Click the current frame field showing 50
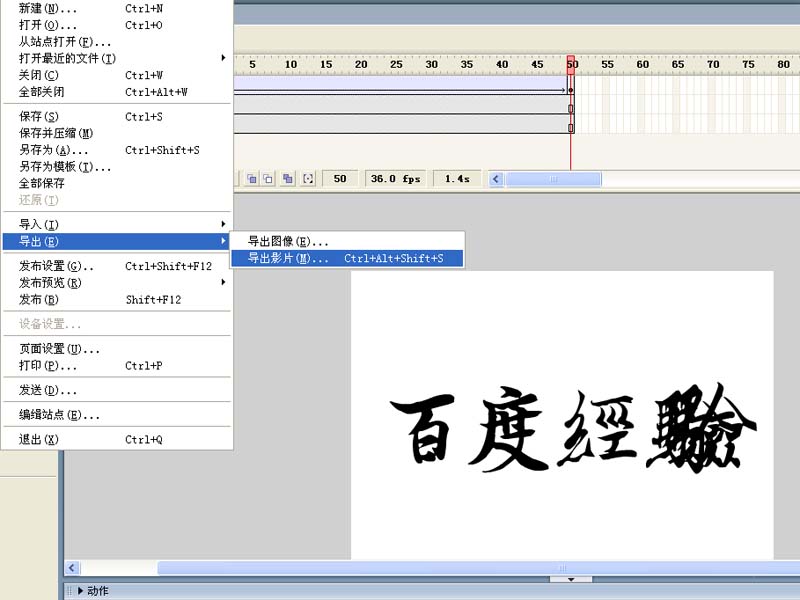 tap(340, 179)
